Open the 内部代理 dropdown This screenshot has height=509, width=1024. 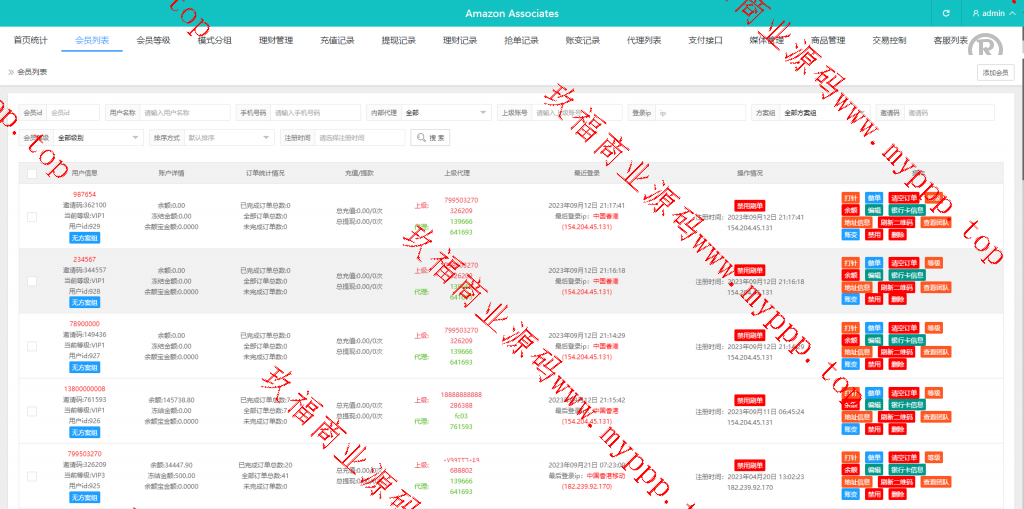(445, 113)
